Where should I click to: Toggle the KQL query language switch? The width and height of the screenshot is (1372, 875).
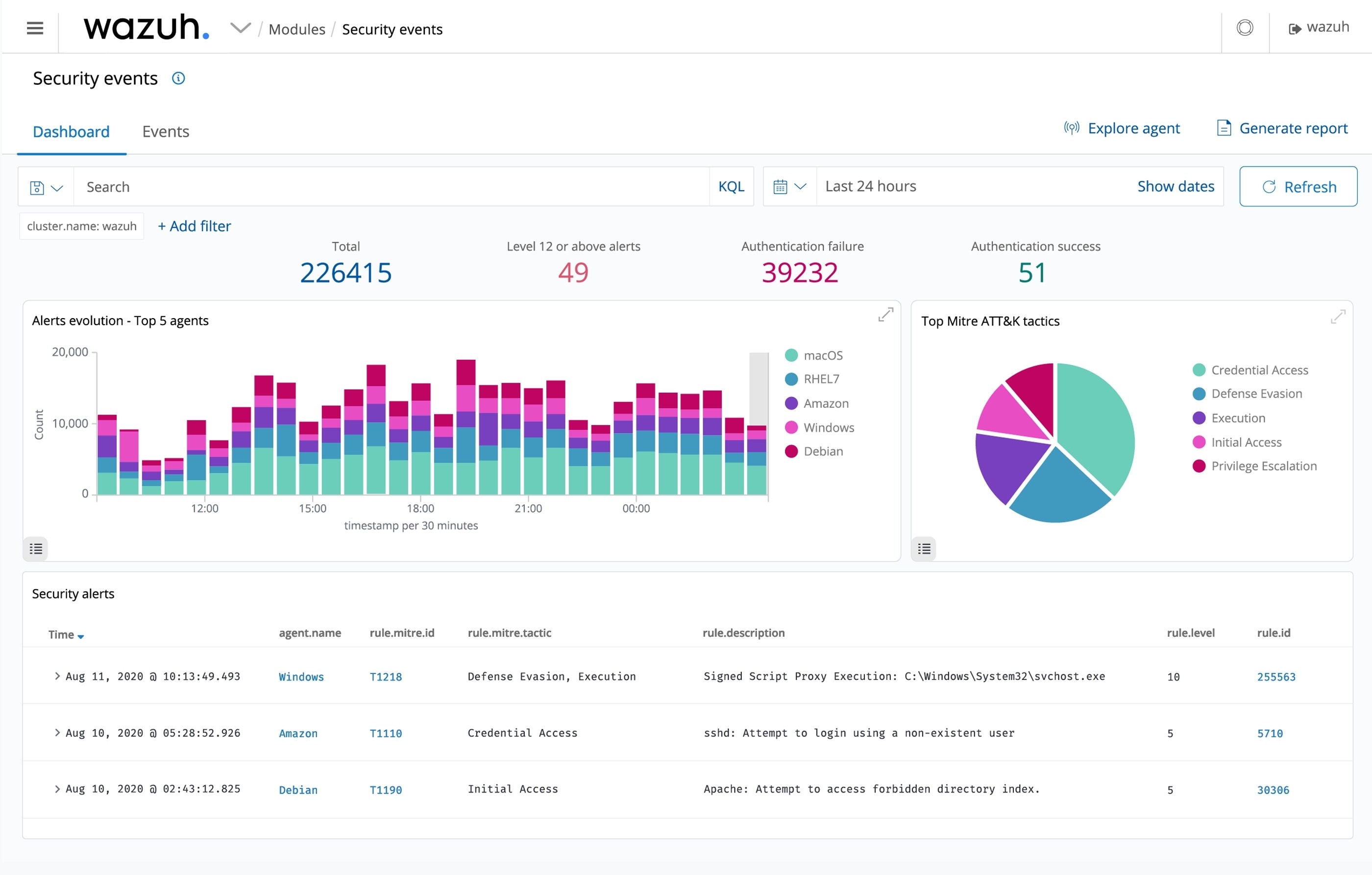[x=731, y=186]
